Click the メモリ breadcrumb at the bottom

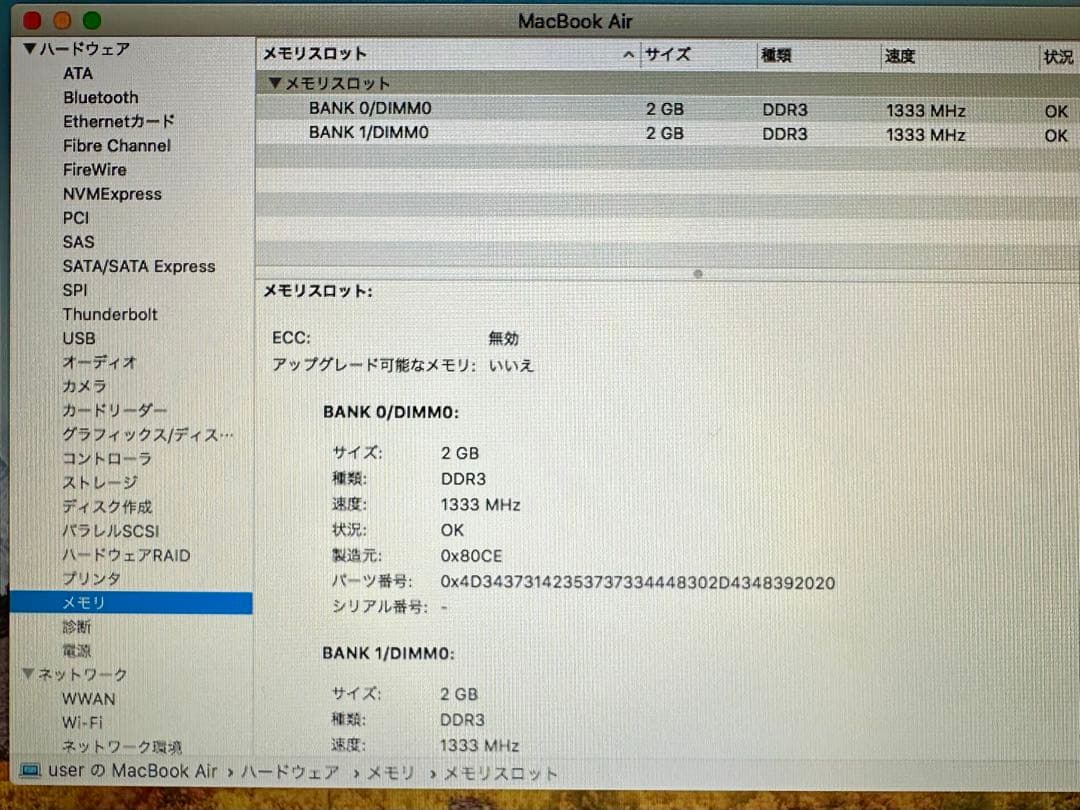click(x=389, y=772)
